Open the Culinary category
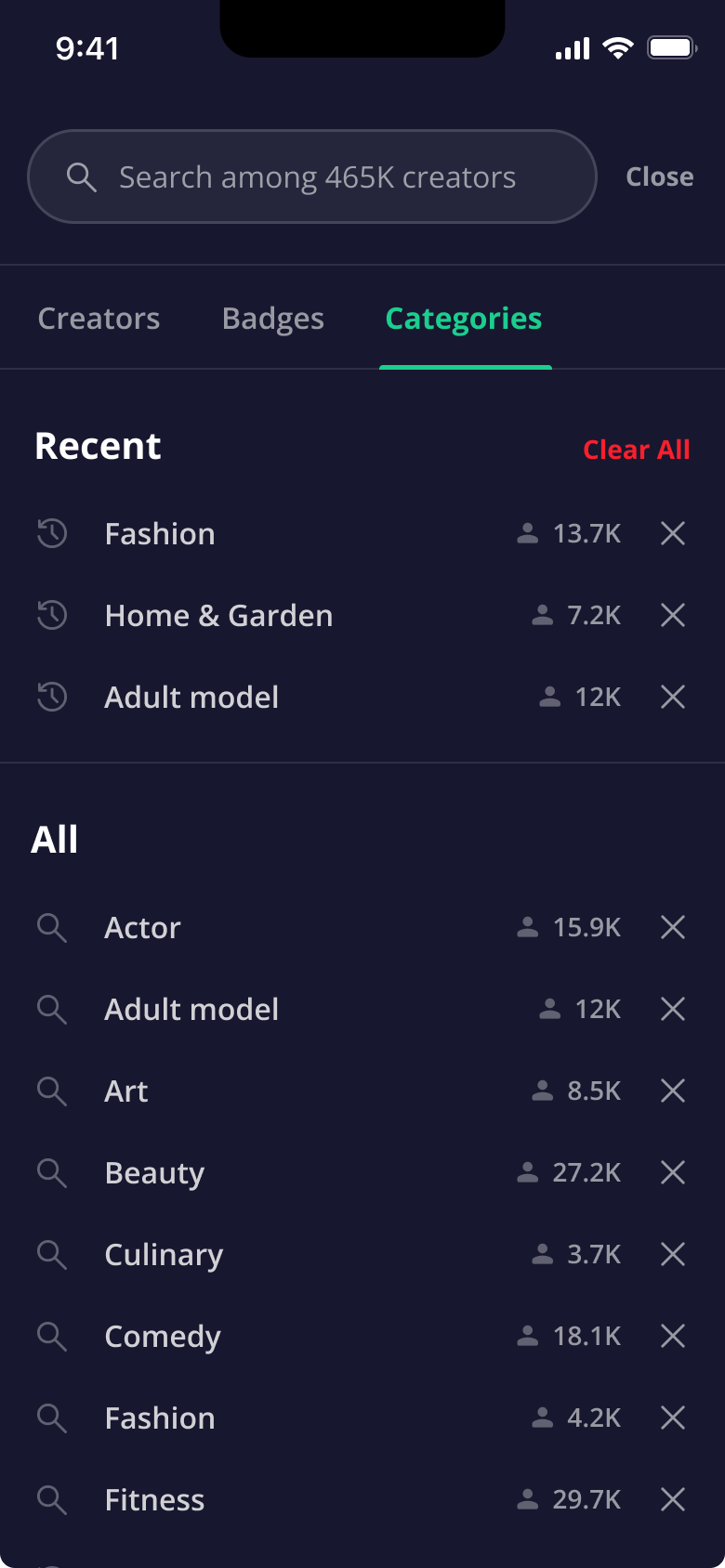The image size is (725, 1568). (164, 1254)
